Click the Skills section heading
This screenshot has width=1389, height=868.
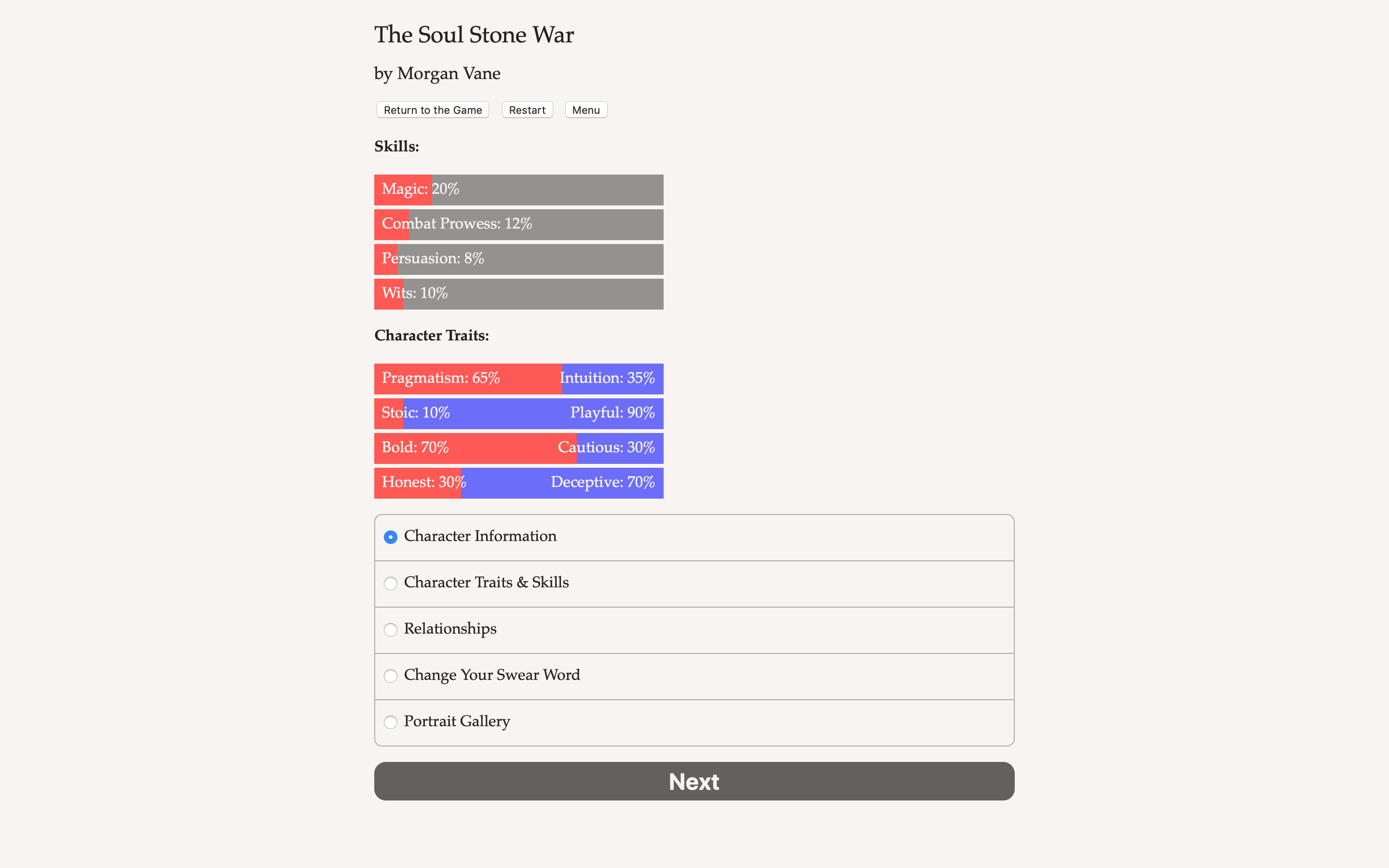396,147
